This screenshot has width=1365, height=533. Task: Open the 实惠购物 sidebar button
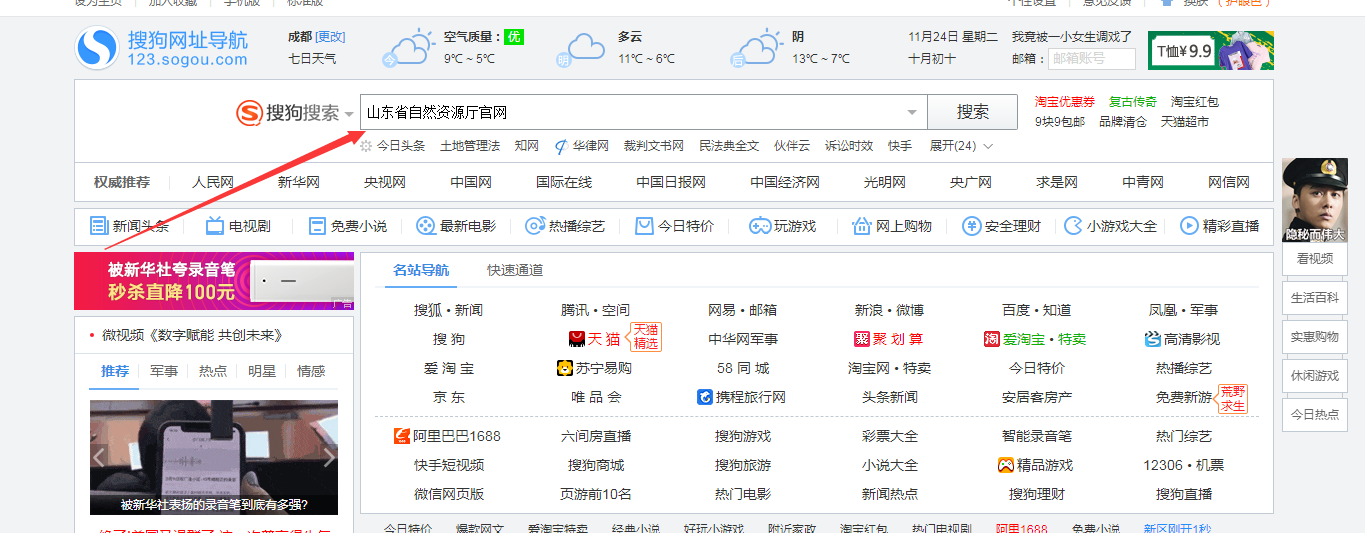tap(1314, 337)
